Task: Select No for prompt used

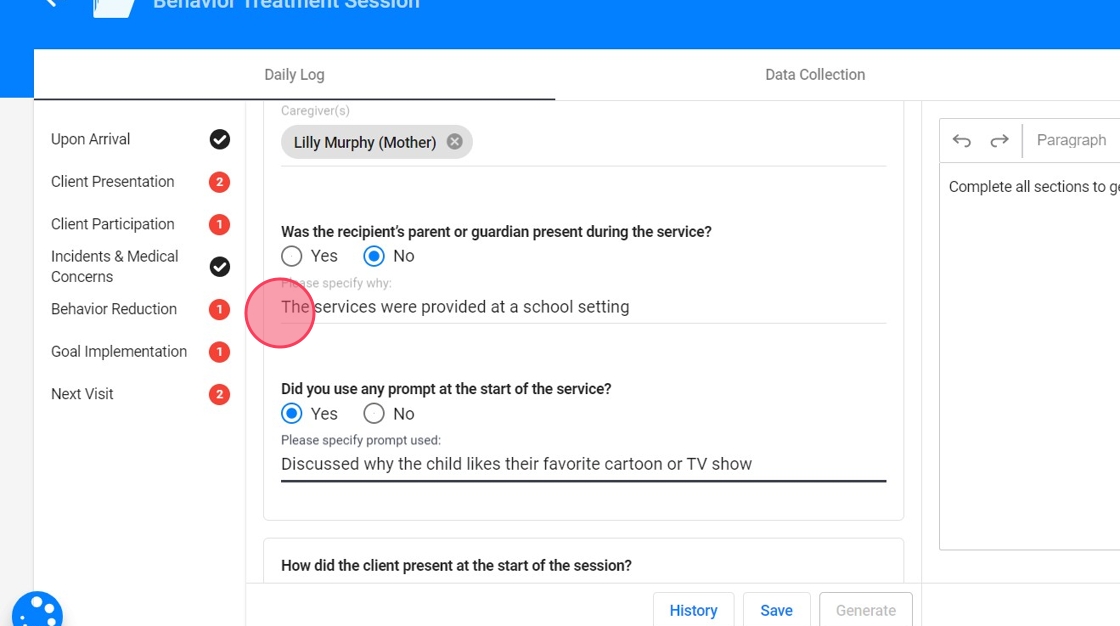Action: pyautogui.click(x=374, y=414)
